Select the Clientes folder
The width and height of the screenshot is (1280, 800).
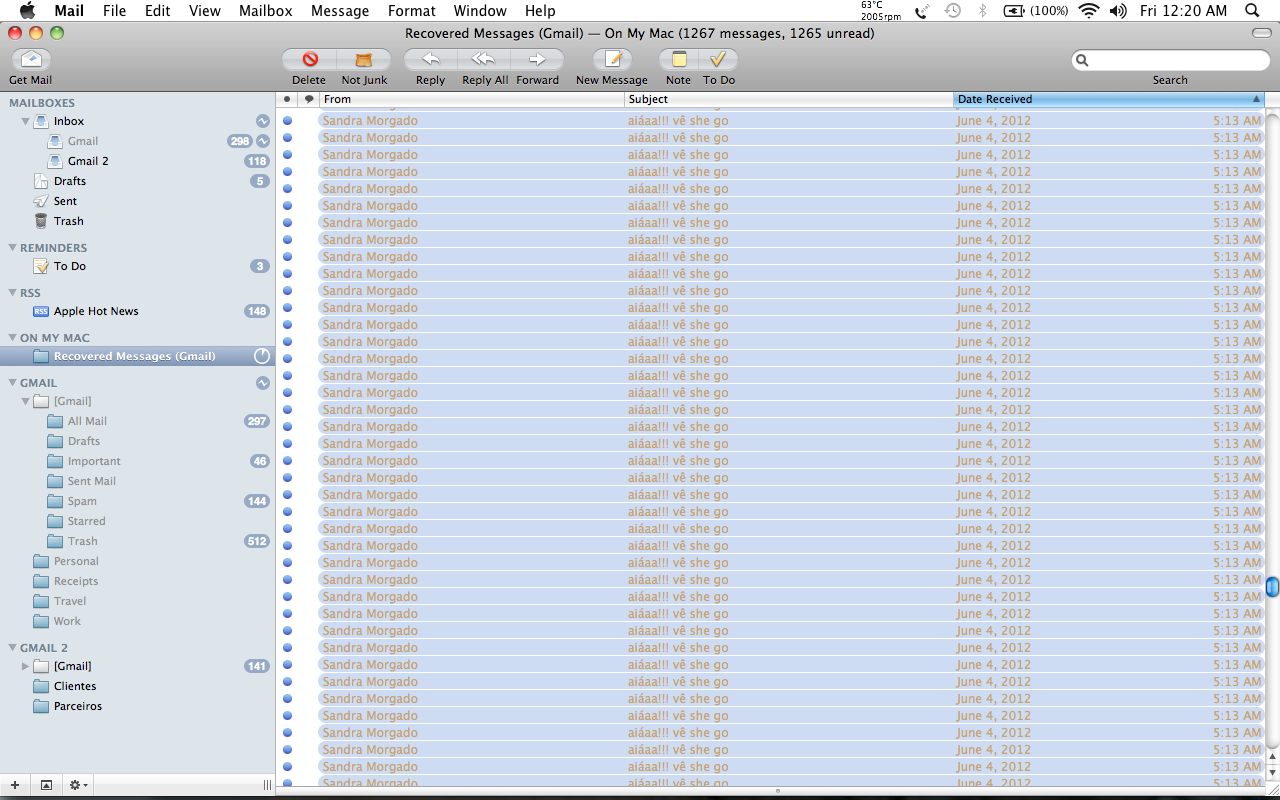point(75,686)
